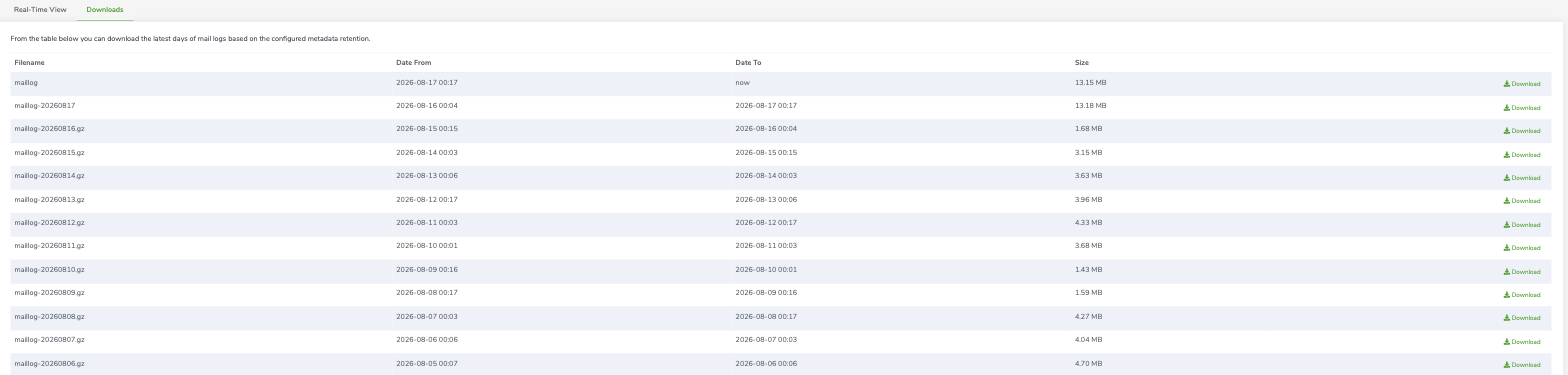Screen dimensions: 1568x375
Task: Click the Size column header
Action: click(1082, 63)
